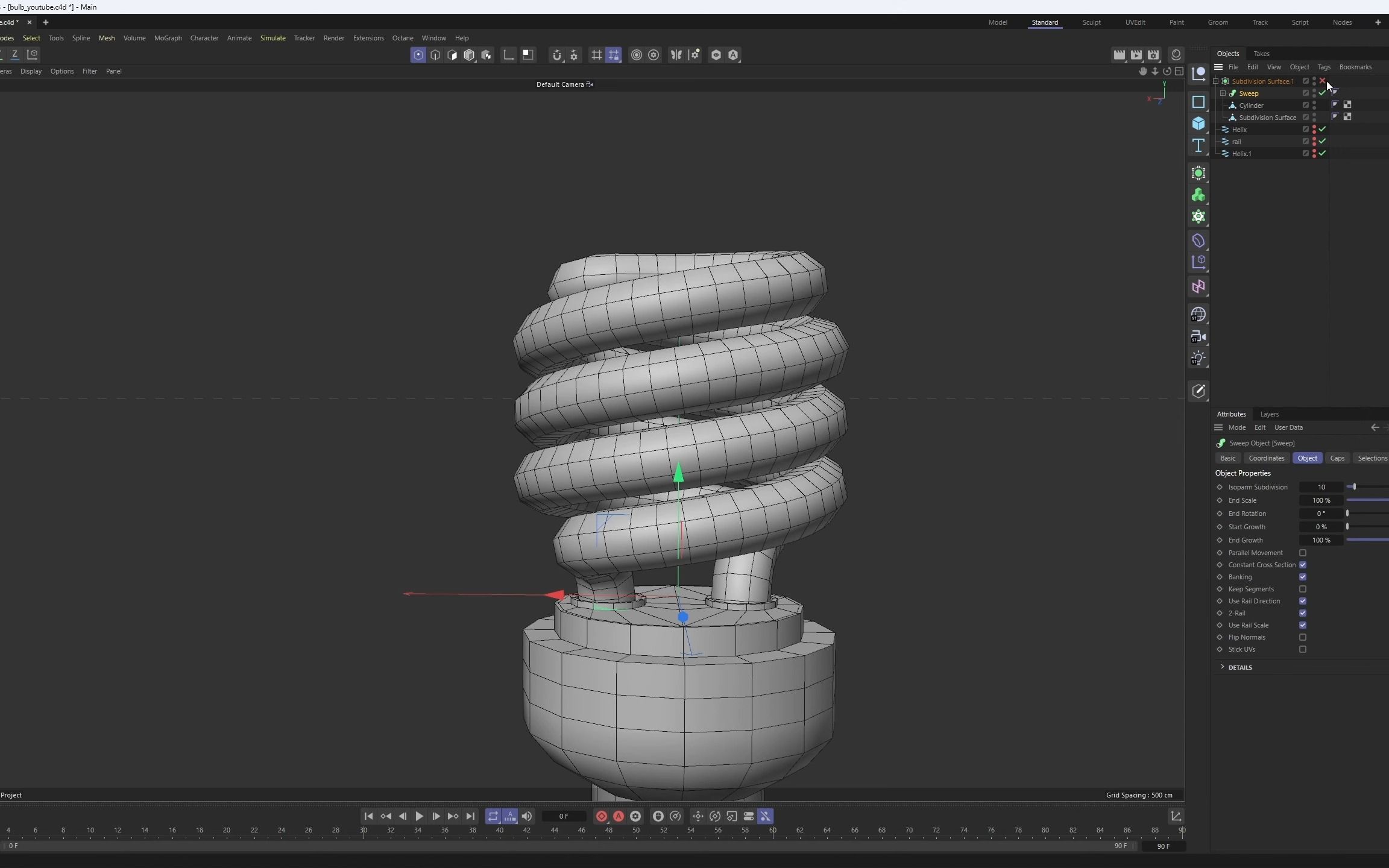Image resolution: width=1389 pixels, height=868 pixels.
Task: Click the magnet snapping icon in top toolbar
Action: coord(557,55)
